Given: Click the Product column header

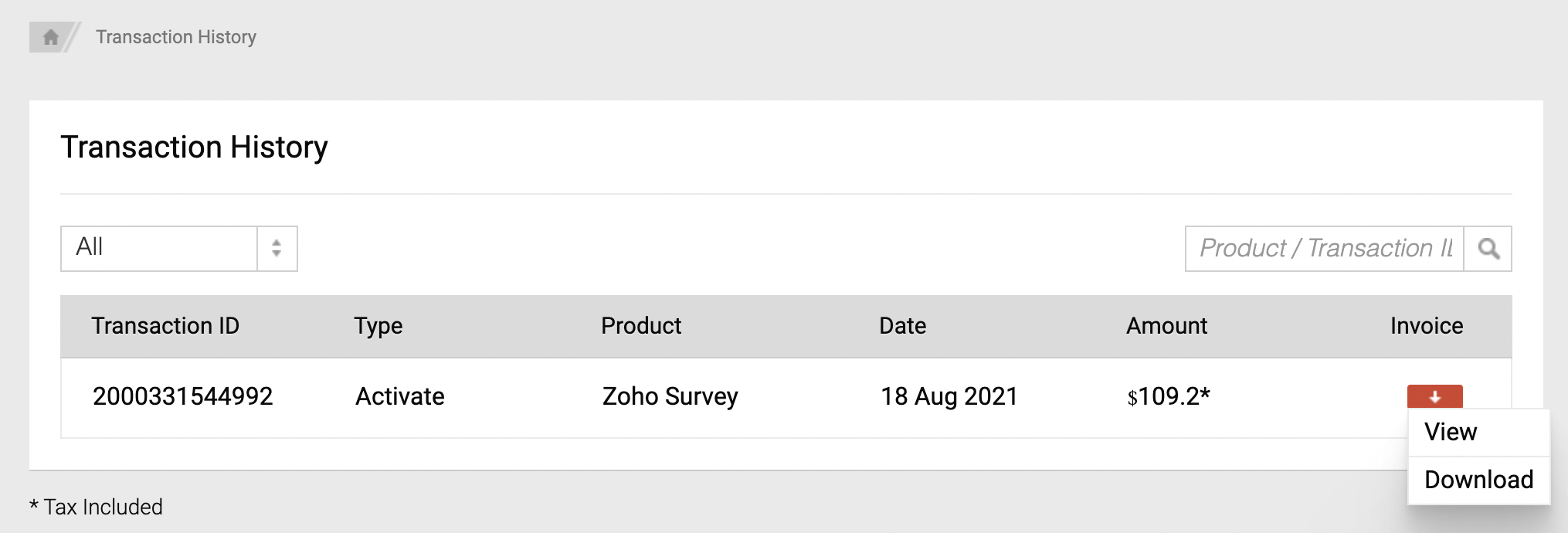Looking at the screenshot, I should 641,326.
